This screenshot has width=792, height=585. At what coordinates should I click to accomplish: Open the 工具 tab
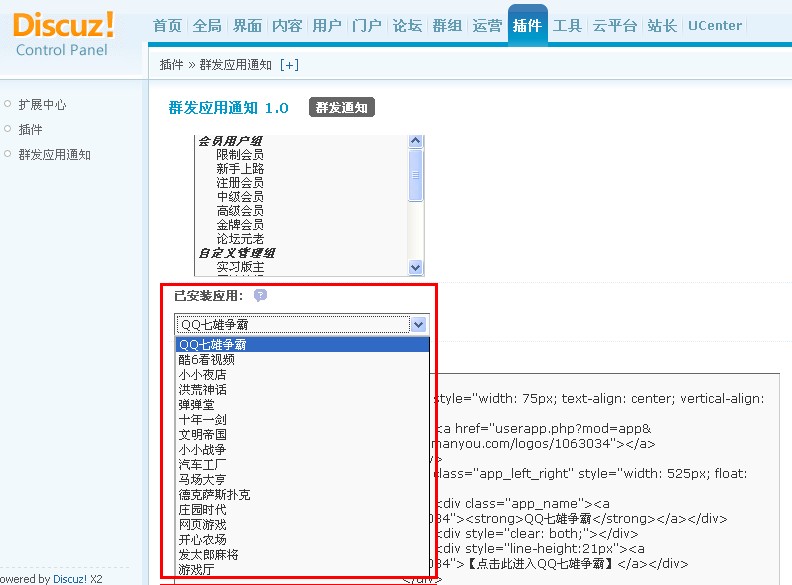coord(567,26)
